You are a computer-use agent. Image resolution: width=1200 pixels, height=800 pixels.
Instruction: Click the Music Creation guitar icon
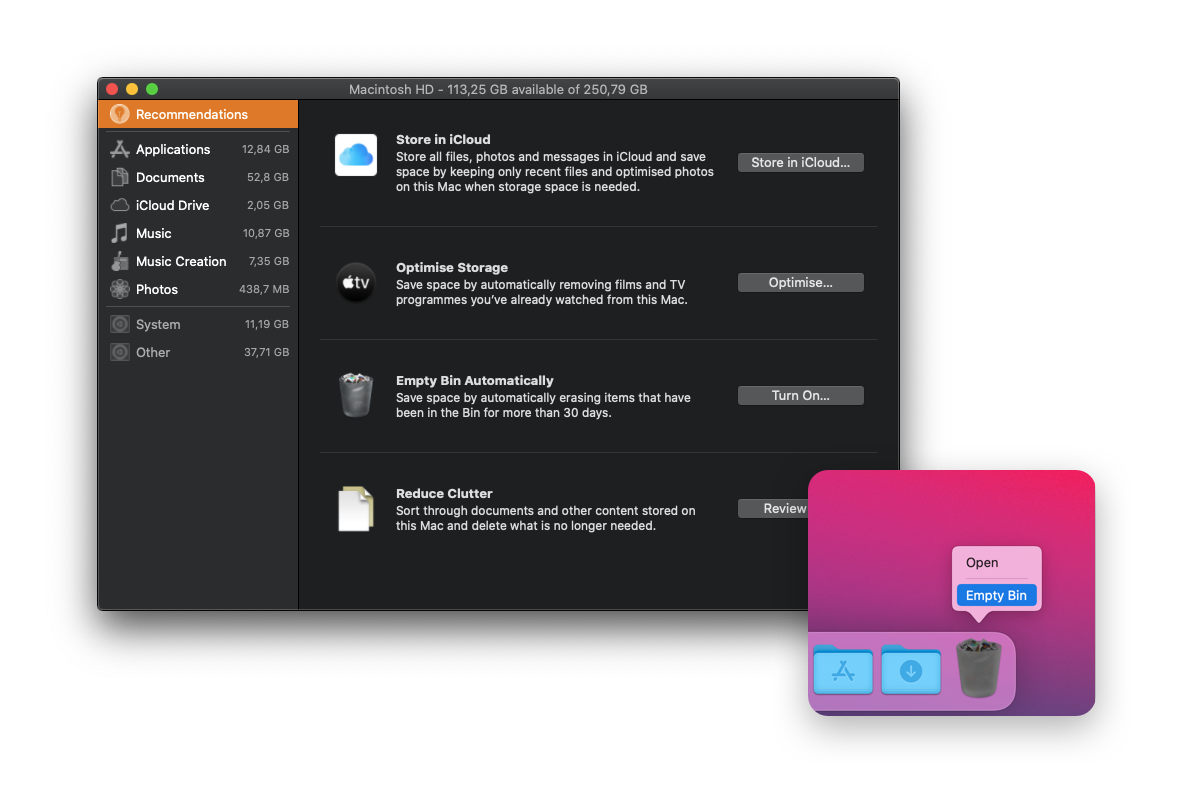(x=120, y=261)
